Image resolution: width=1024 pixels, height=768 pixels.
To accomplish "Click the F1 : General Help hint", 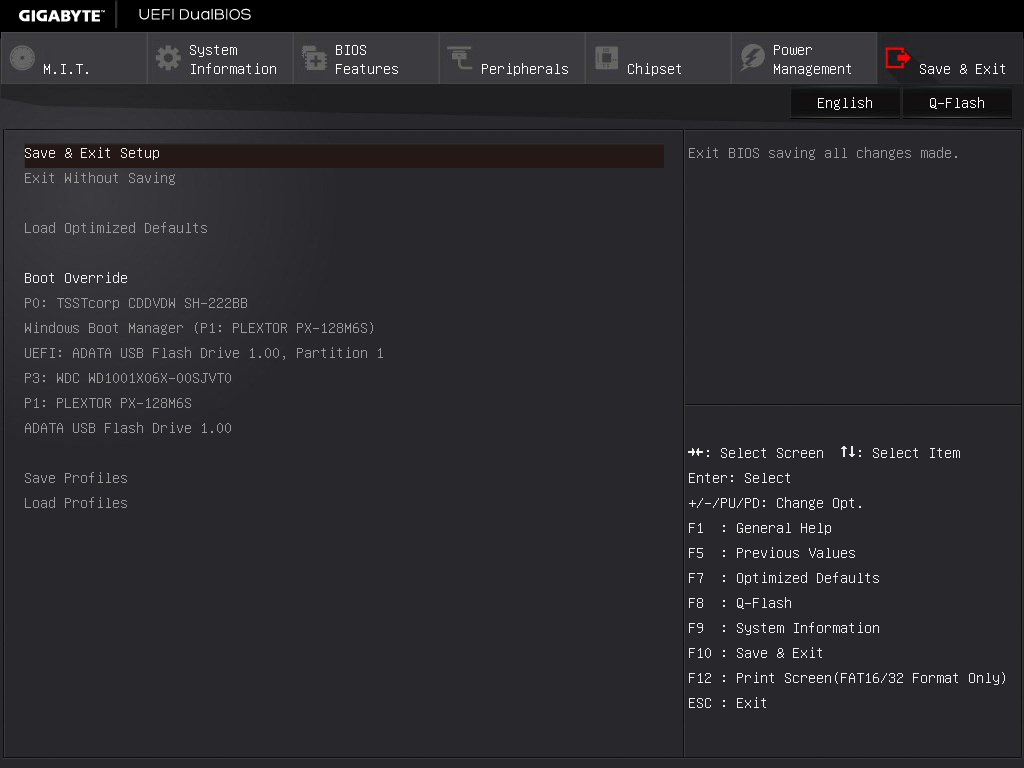I will 760,528.
